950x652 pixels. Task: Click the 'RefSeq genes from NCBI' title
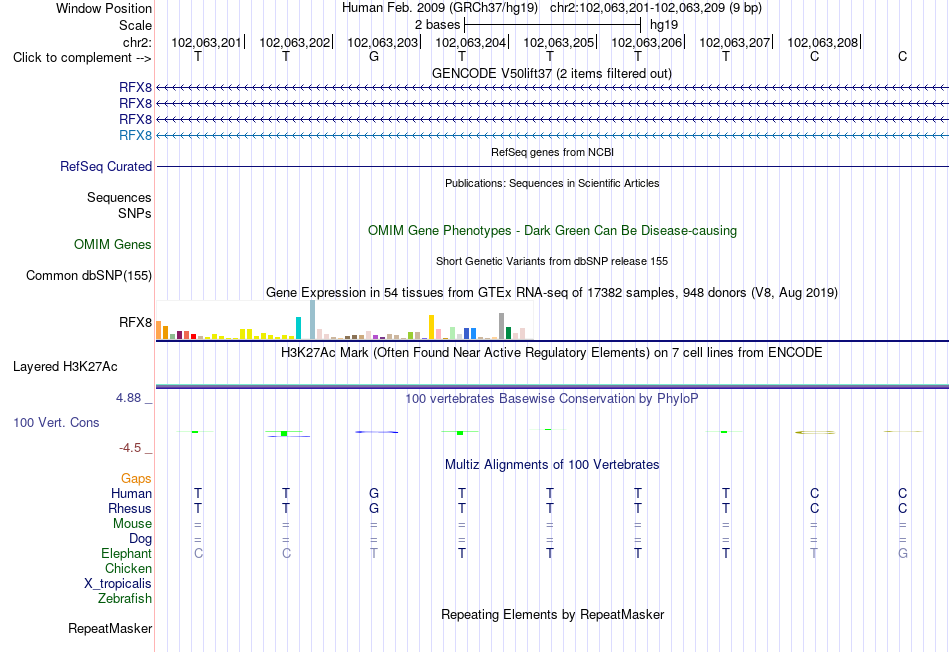(x=552, y=152)
